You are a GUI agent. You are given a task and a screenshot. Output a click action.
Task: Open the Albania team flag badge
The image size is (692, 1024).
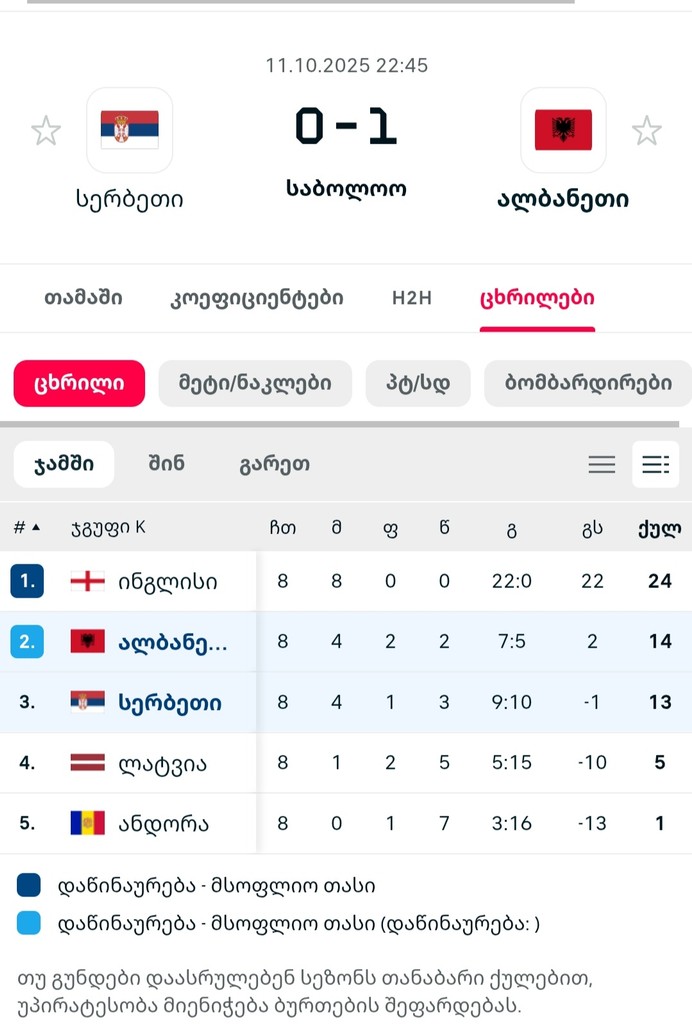click(563, 130)
